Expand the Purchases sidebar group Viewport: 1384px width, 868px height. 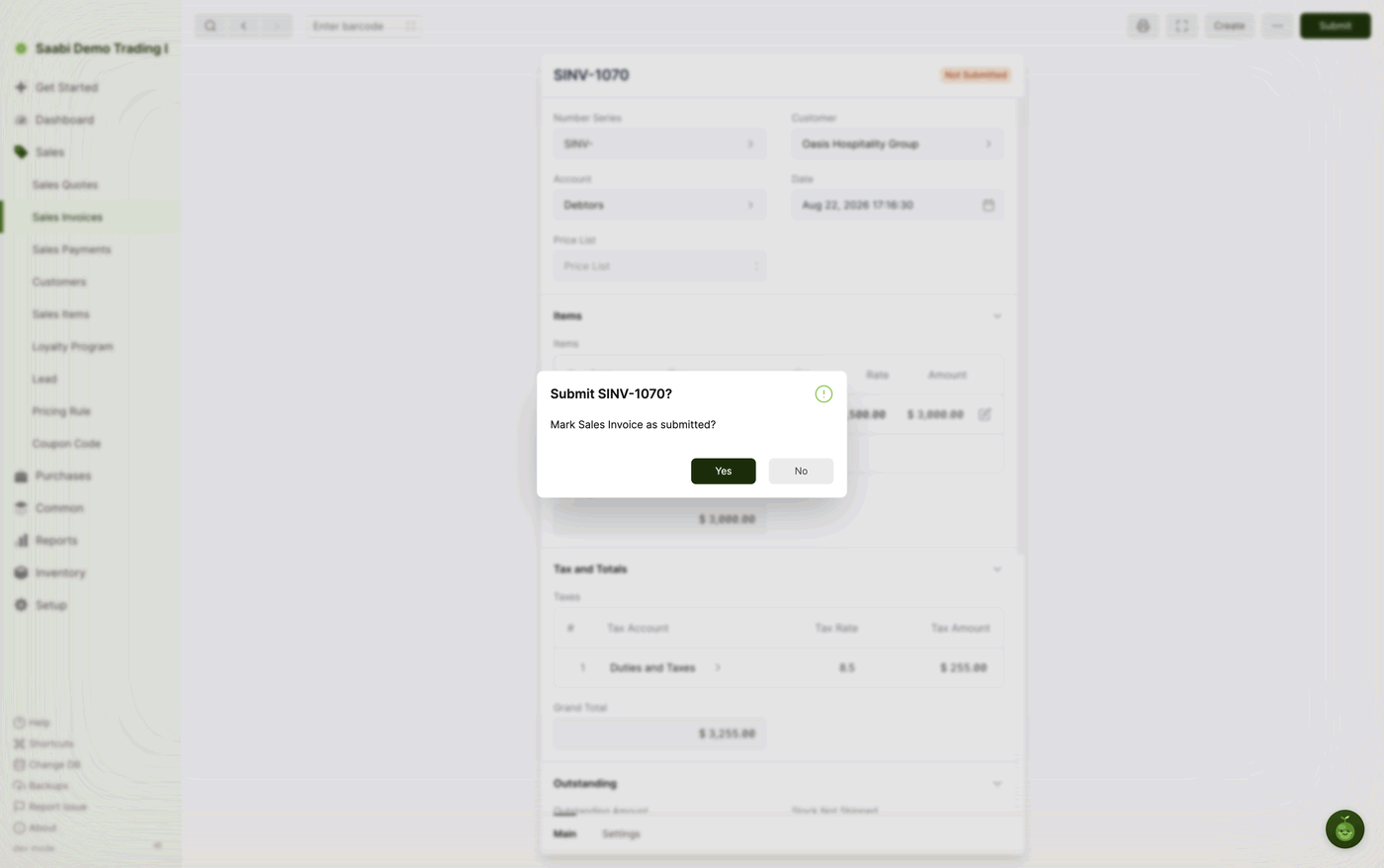tap(90, 476)
